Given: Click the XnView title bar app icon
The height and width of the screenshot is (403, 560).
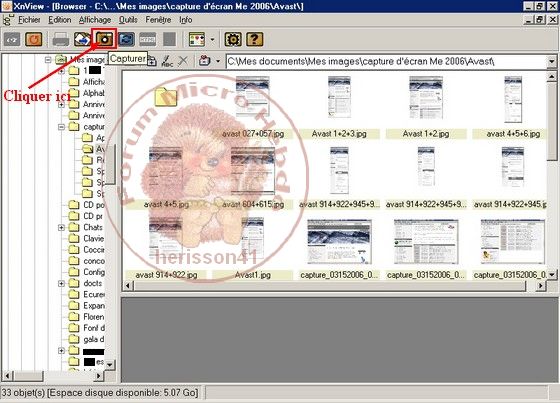Looking at the screenshot, I should click(7, 6).
